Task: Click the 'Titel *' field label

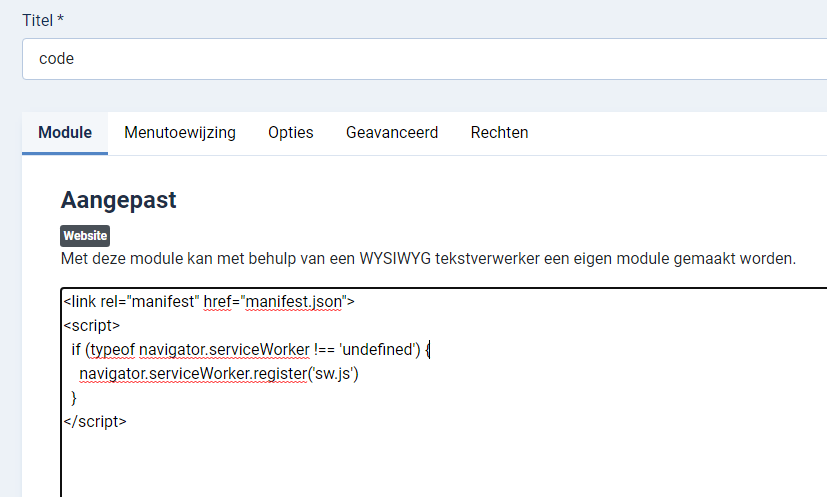Action: 43,20
